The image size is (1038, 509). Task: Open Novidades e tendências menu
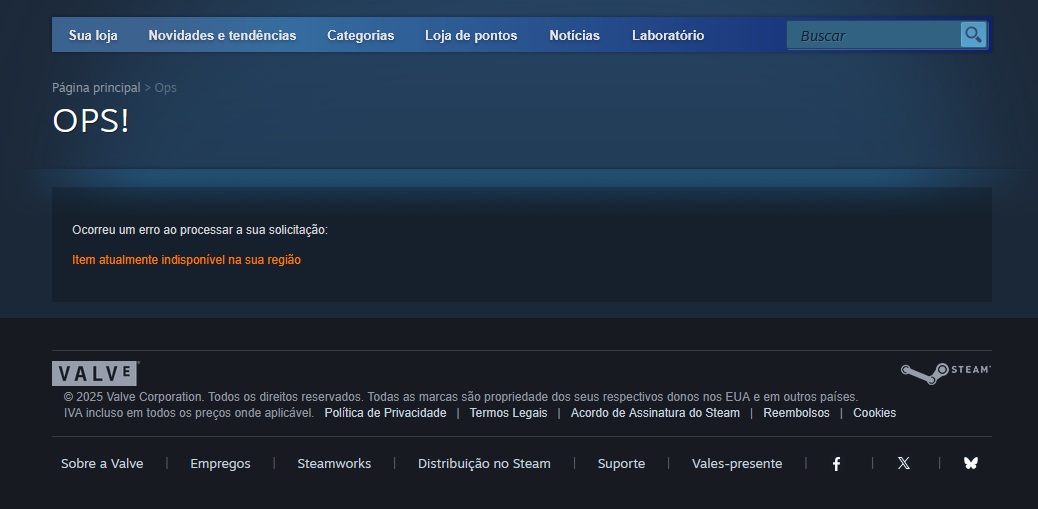point(222,35)
